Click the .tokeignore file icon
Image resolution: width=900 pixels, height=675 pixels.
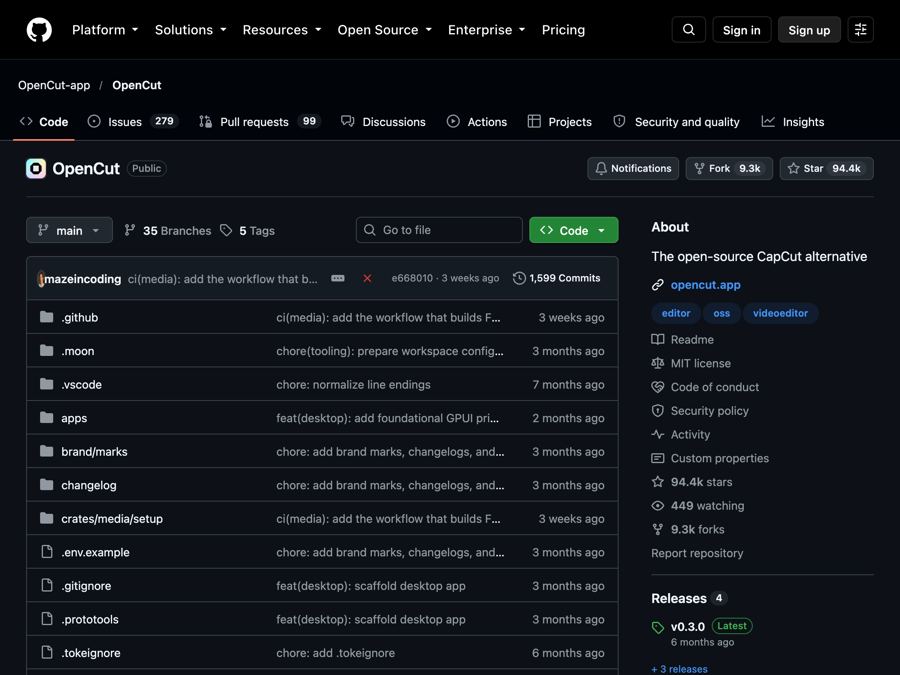tap(47, 653)
